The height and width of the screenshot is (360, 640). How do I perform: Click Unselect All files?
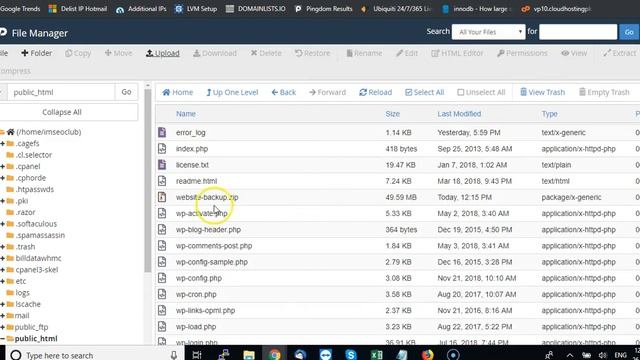click(481, 92)
